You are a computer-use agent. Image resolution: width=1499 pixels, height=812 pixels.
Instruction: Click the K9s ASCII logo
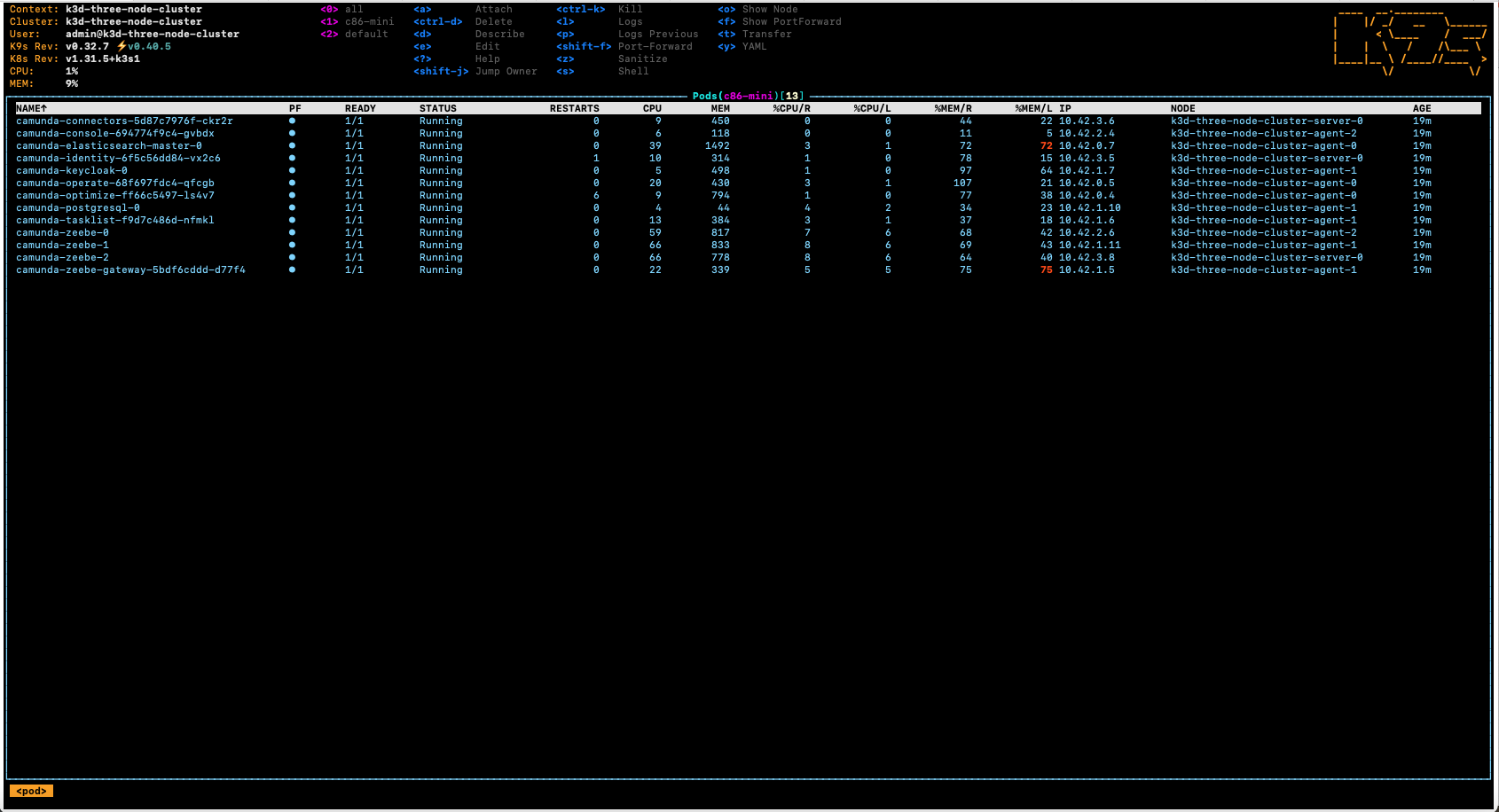(1410, 42)
